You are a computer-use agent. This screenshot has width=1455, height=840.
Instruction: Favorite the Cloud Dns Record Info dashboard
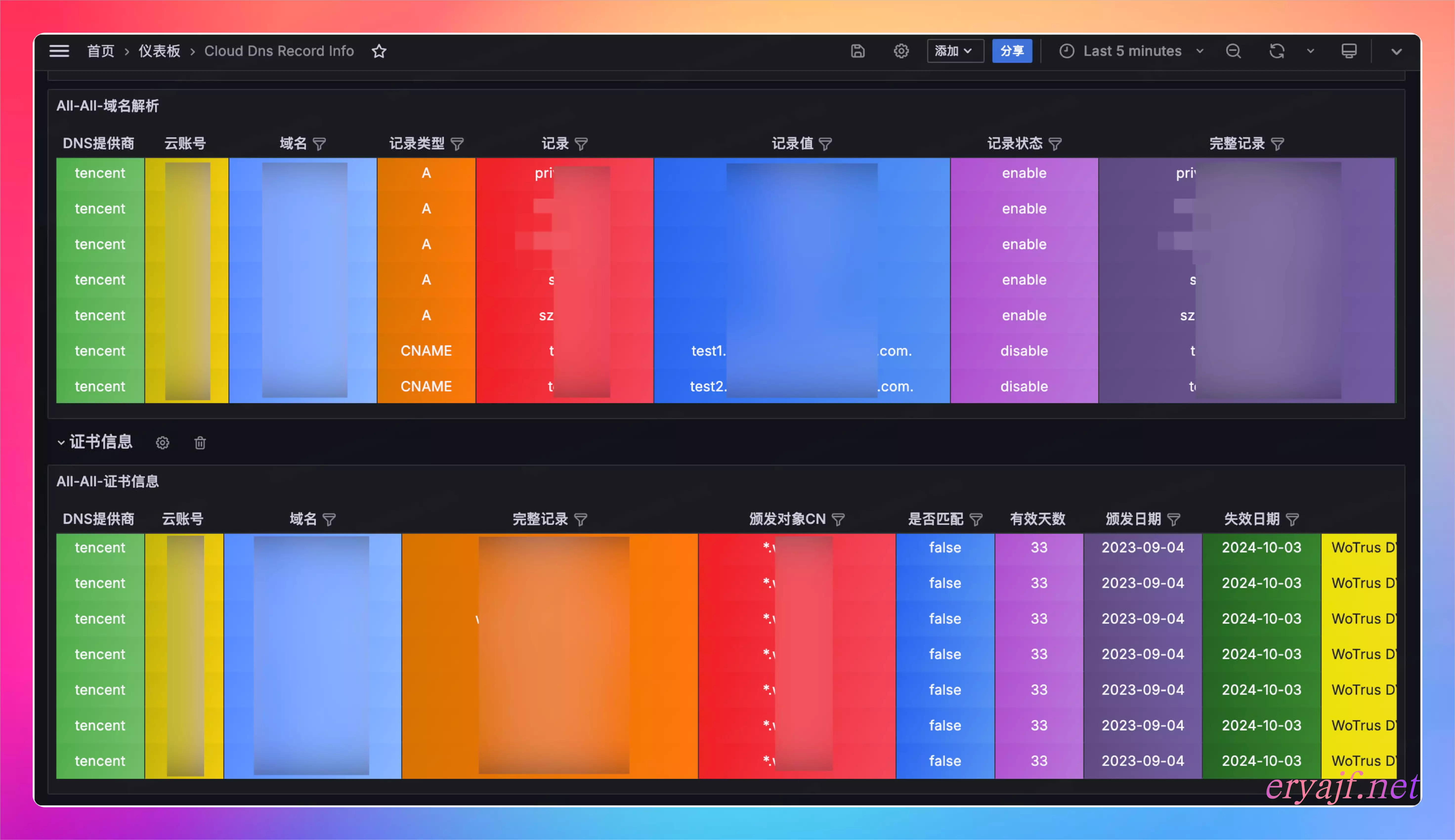[x=379, y=51]
